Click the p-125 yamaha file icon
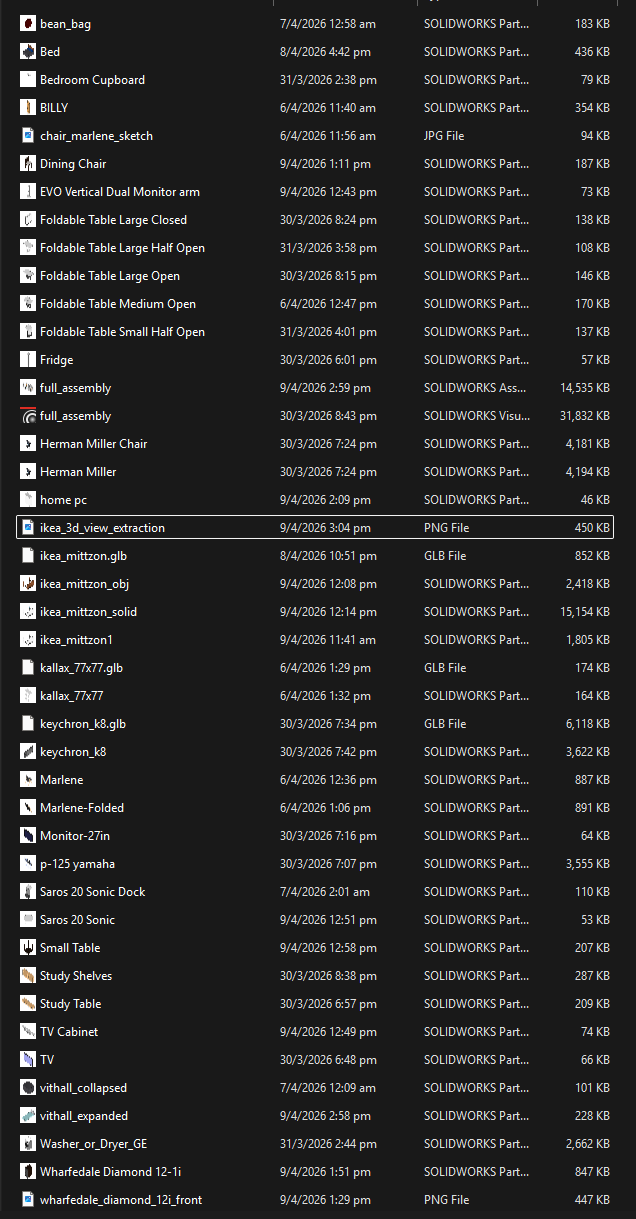Image resolution: width=636 pixels, height=1219 pixels. pos(28,863)
